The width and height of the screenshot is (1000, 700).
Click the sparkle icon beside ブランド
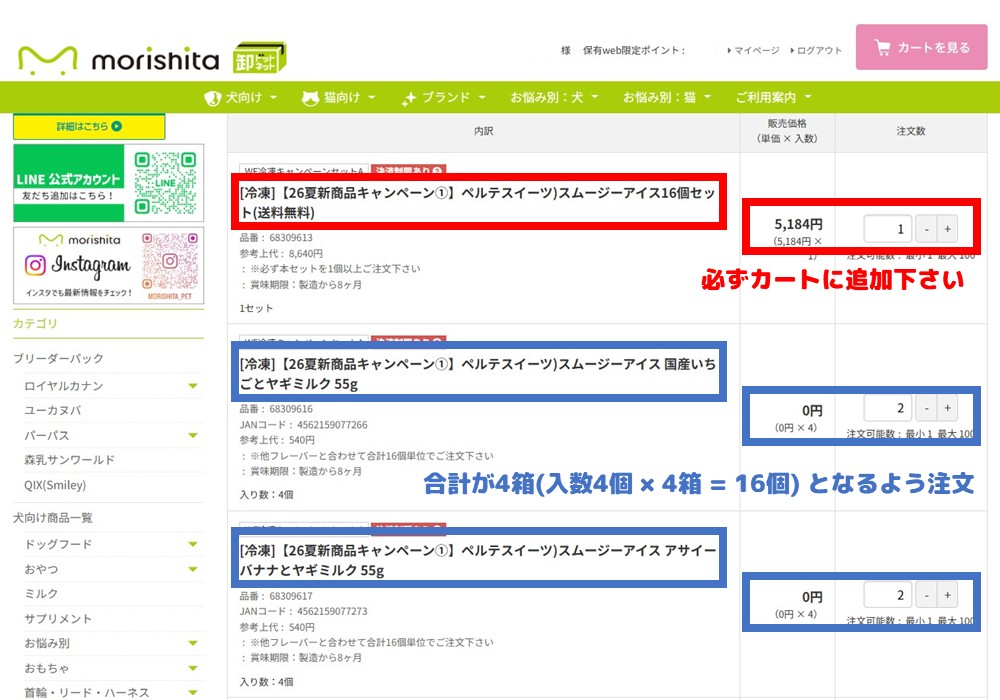point(409,98)
